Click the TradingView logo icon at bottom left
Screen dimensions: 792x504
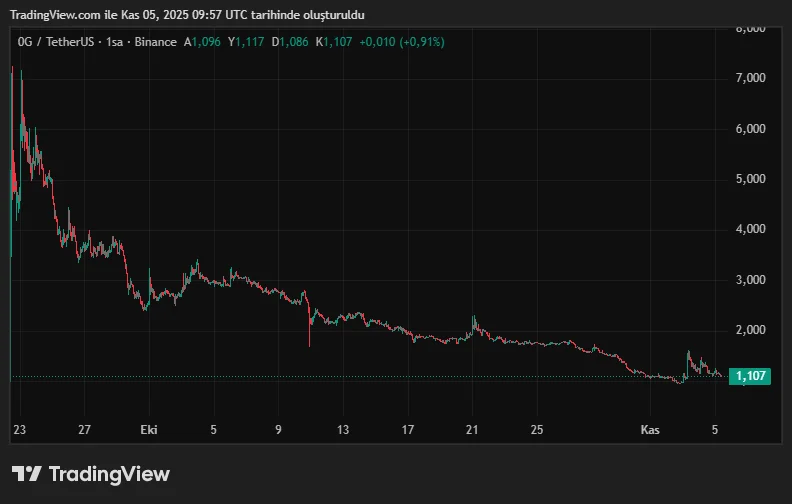[x=27, y=473]
